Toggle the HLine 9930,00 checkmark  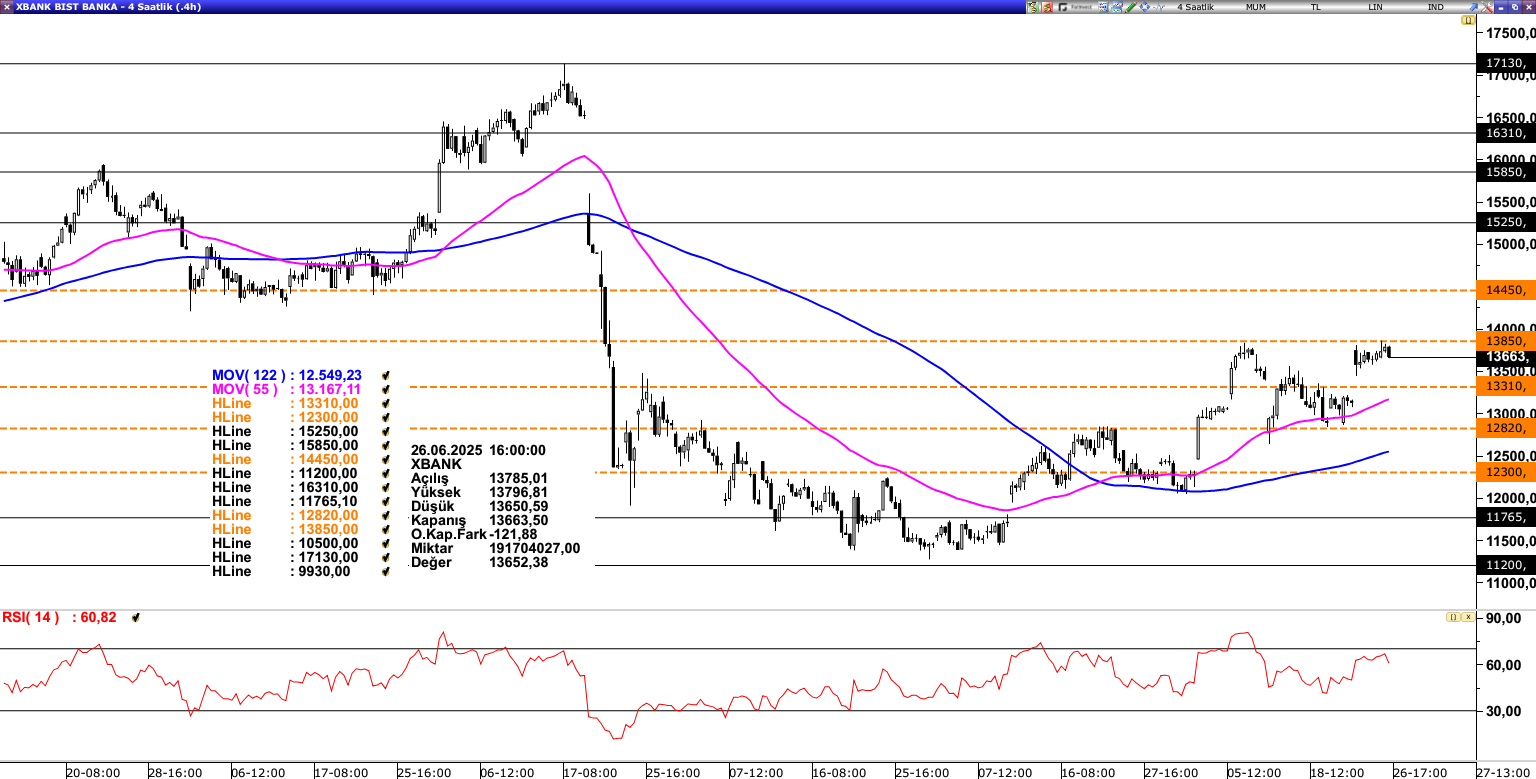386,571
